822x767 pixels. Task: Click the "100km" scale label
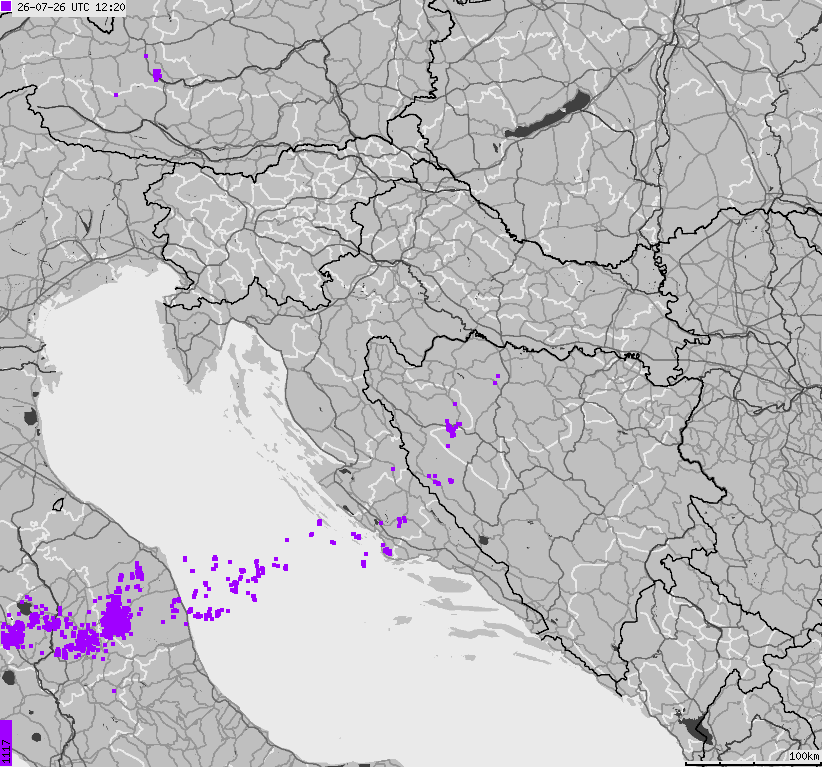[804, 755]
